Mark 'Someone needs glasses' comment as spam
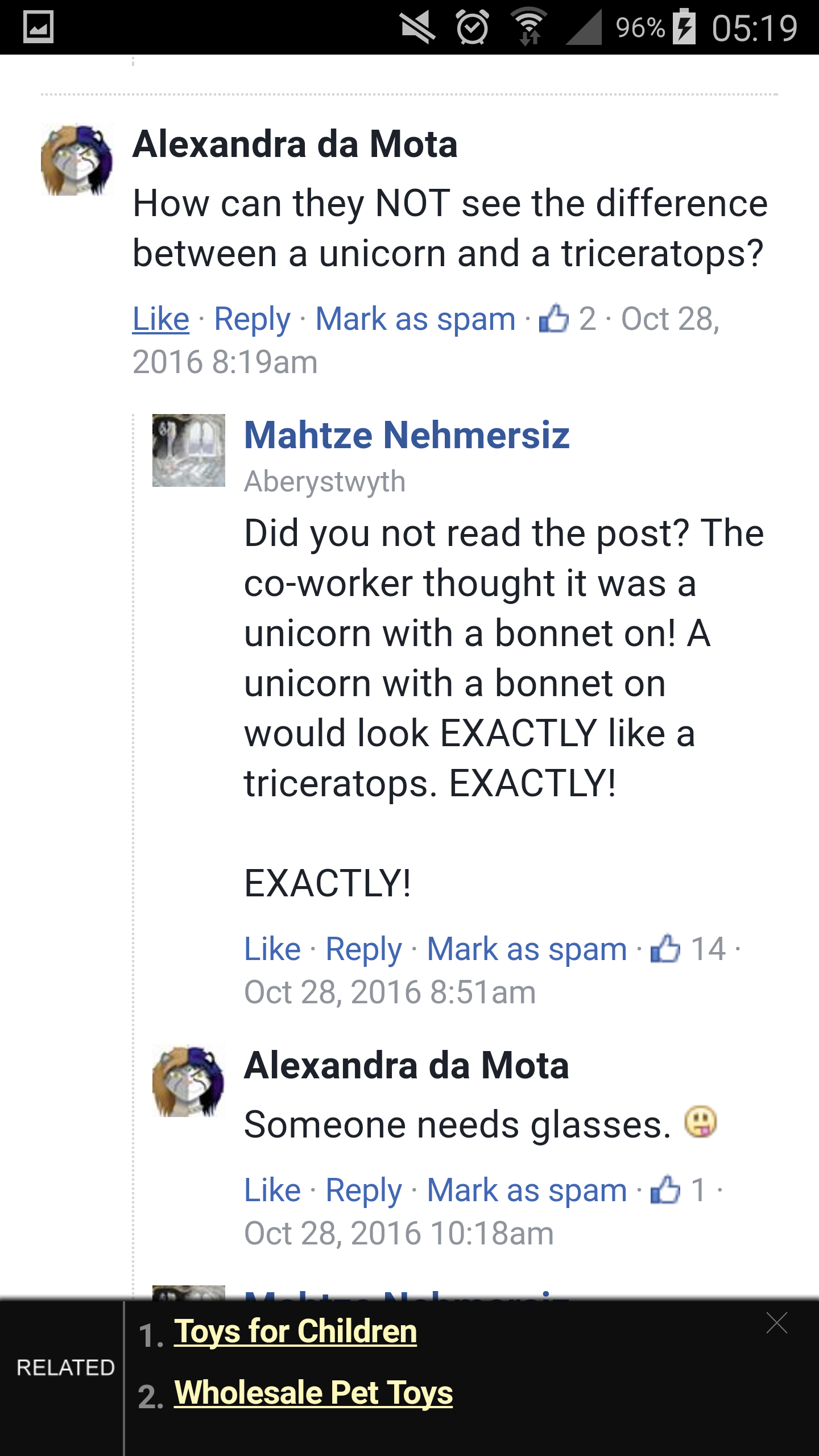 [527, 1190]
